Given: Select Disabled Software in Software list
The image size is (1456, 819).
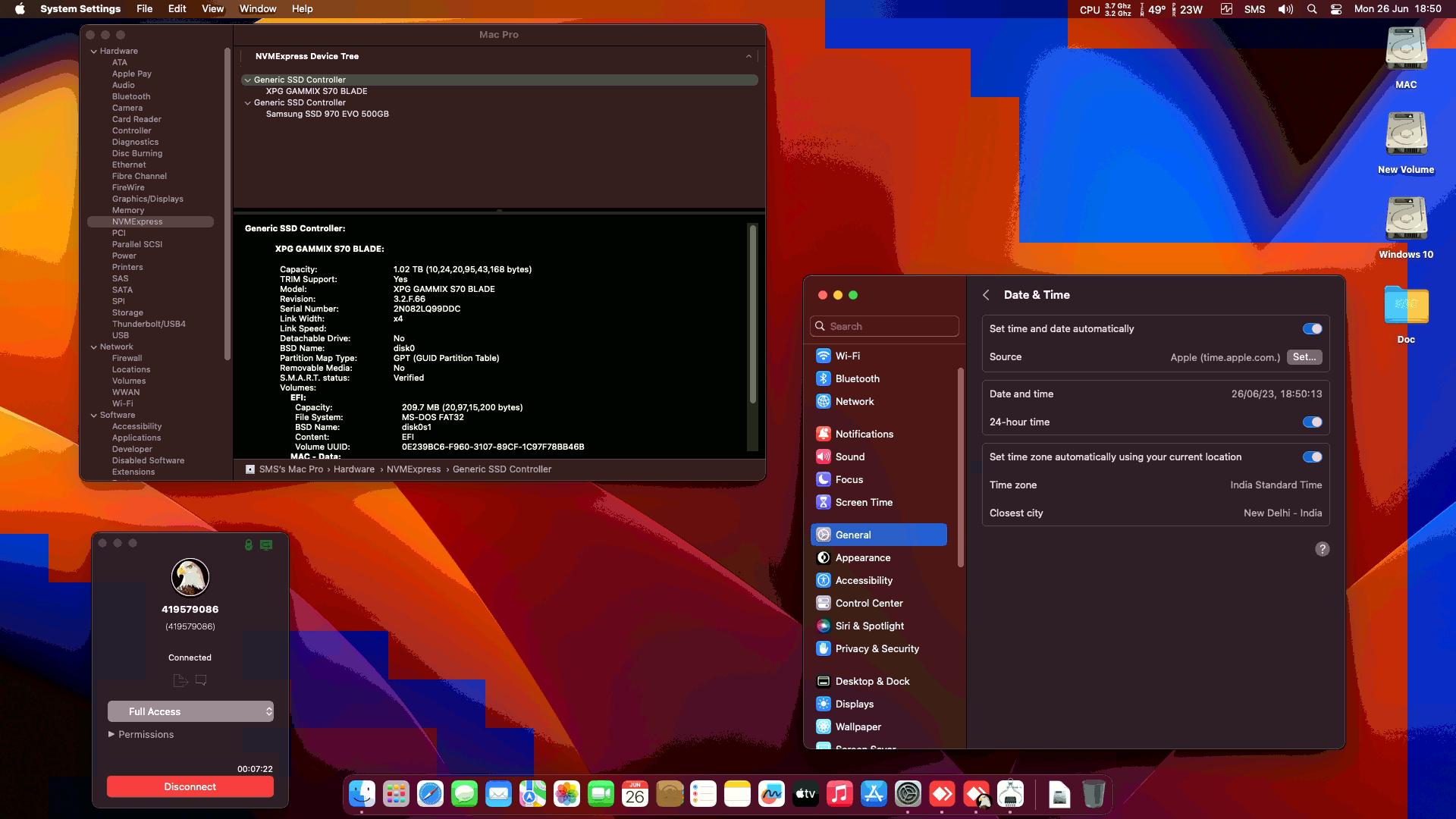Looking at the screenshot, I should (148, 460).
